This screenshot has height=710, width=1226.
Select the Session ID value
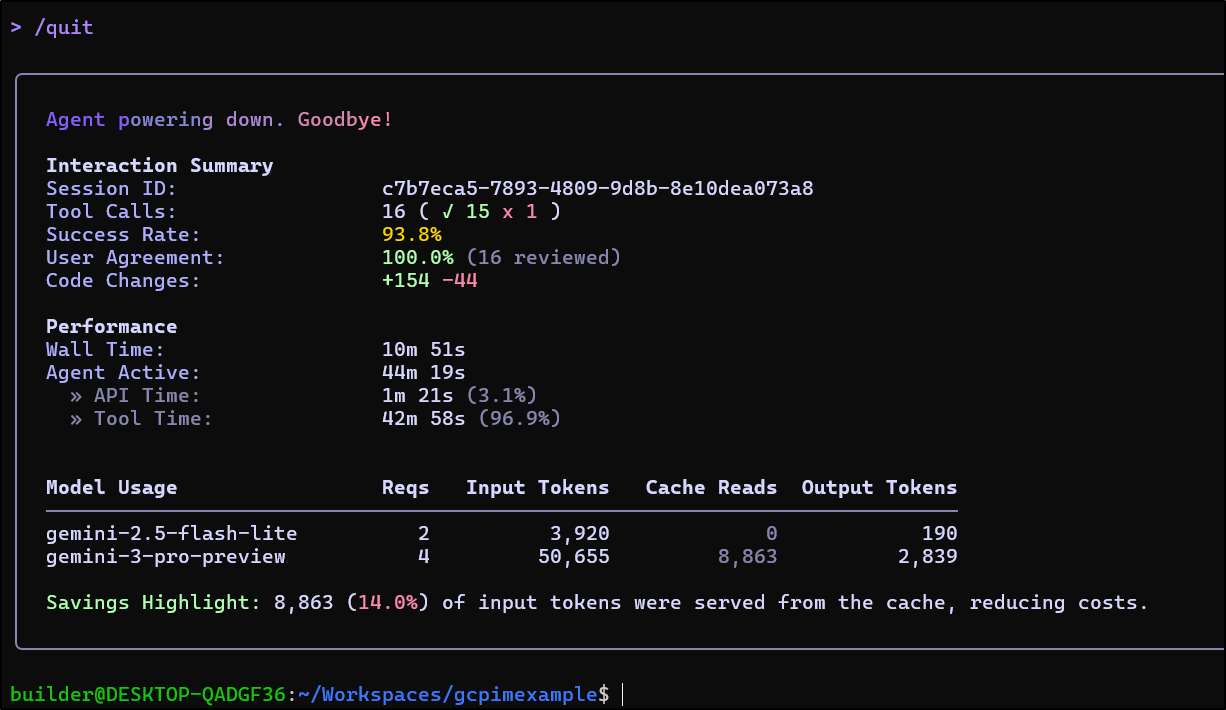(x=597, y=189)
